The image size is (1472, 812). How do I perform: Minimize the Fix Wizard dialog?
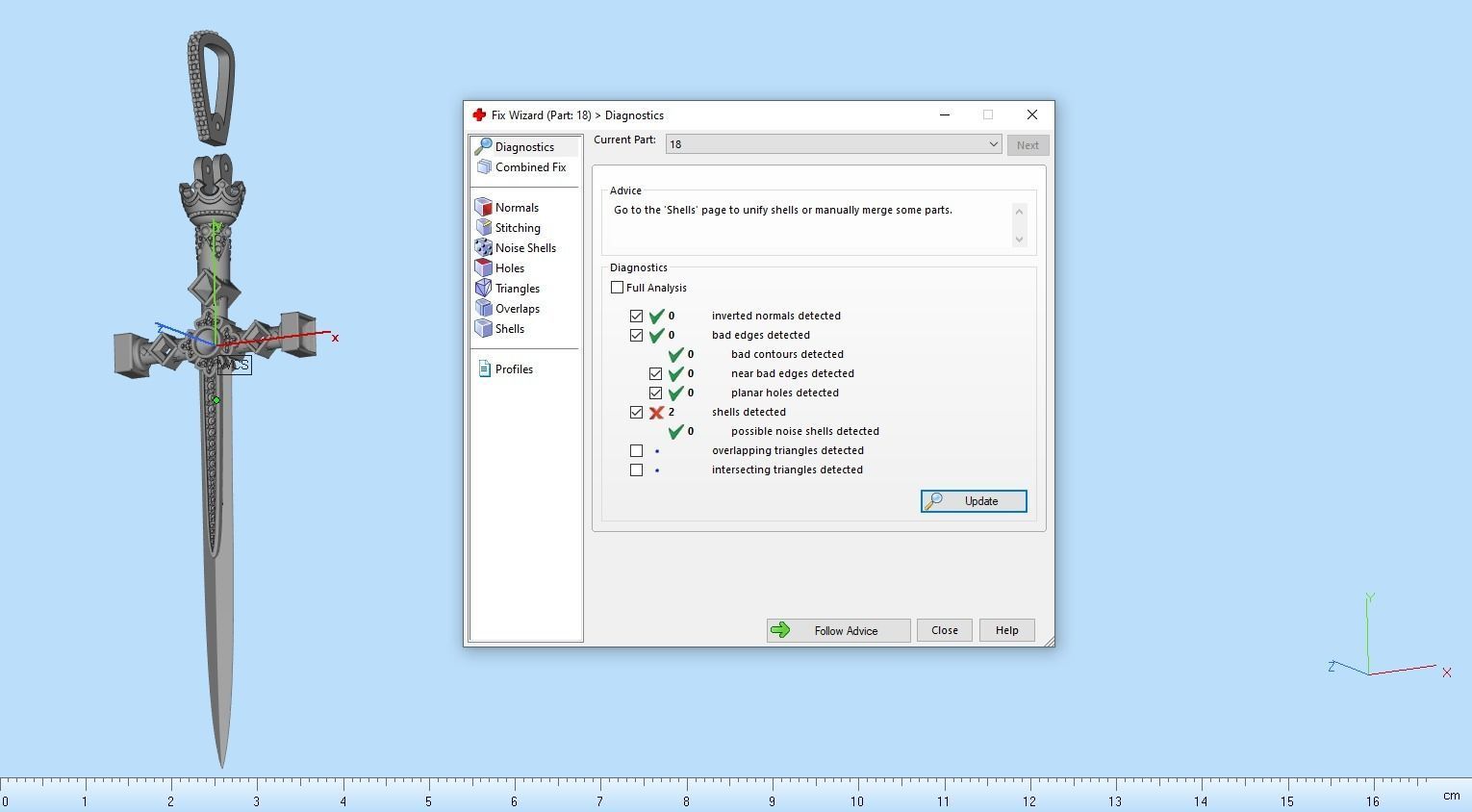[x=945, y=115]
